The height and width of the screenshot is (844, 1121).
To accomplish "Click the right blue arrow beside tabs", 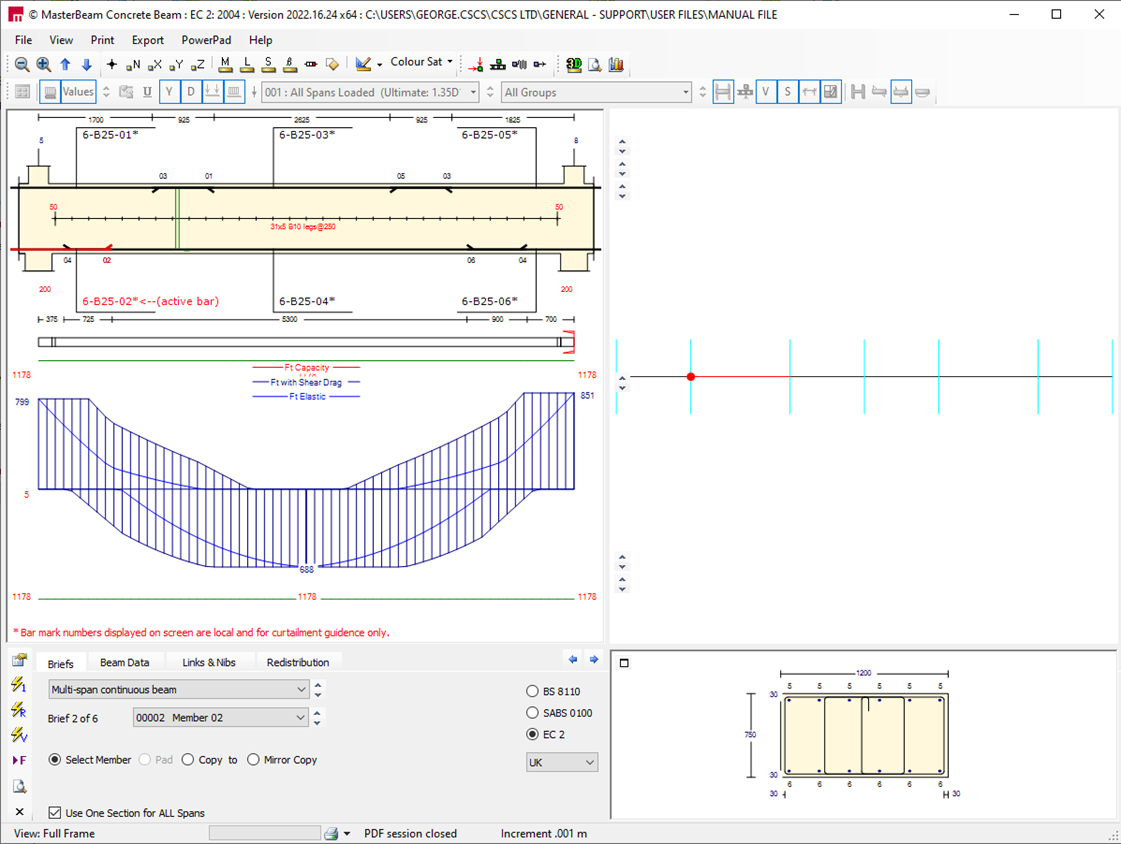I will (x=593, y=659).
